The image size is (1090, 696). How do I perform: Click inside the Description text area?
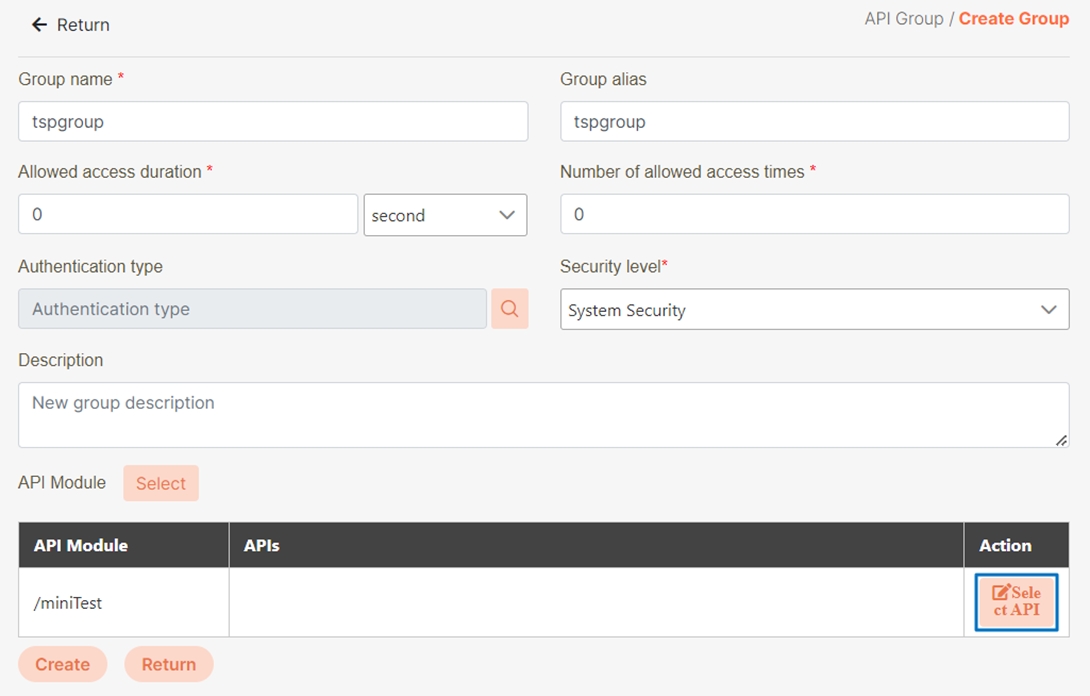click(542, 414)
